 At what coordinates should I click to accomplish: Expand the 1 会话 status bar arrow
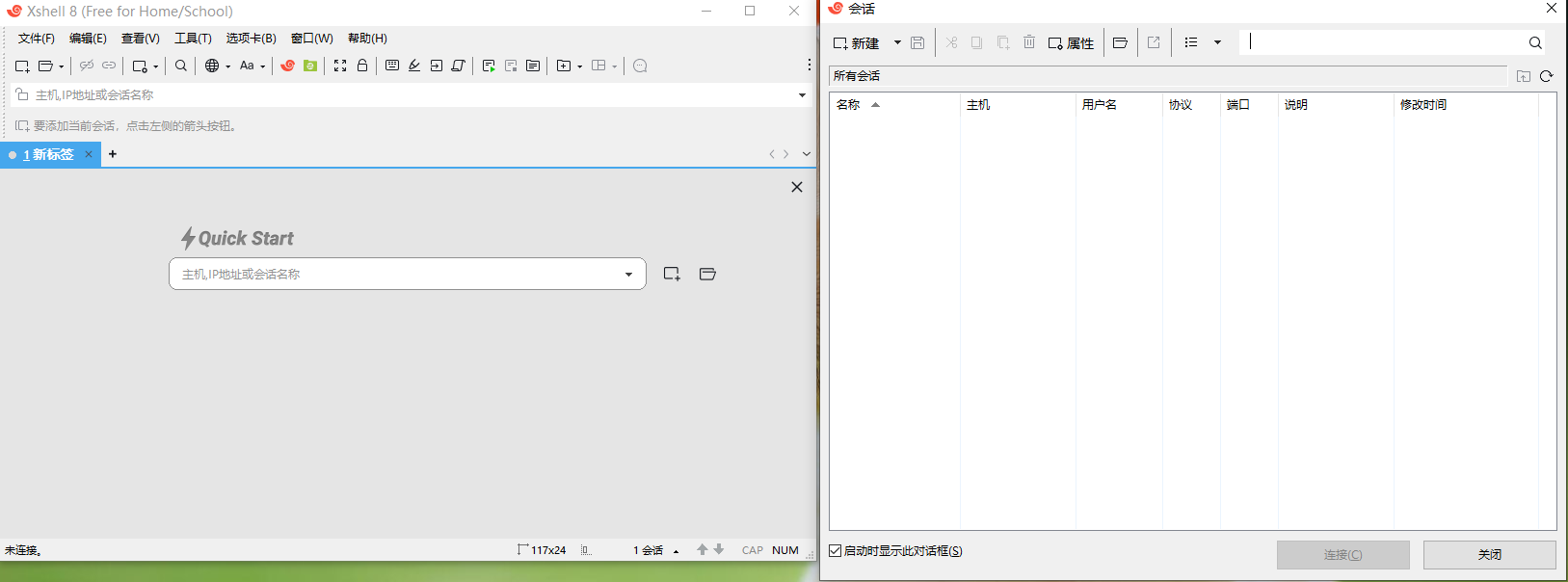pos(677,551)
